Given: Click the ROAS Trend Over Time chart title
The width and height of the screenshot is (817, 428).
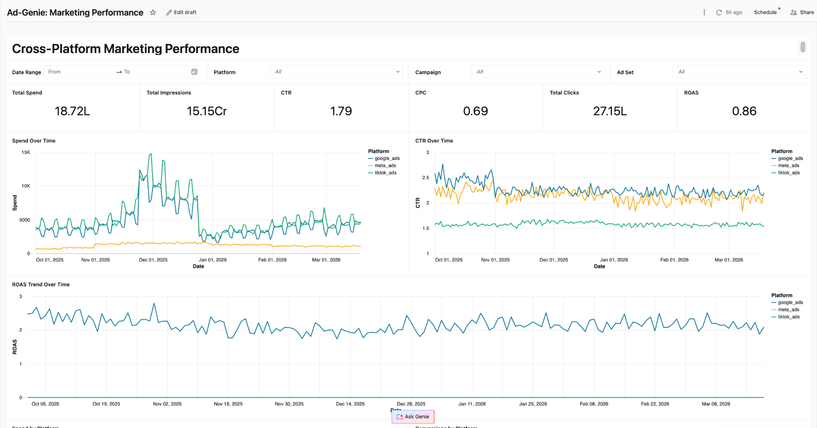Looking at the screenshot, I should click(41, 285).
